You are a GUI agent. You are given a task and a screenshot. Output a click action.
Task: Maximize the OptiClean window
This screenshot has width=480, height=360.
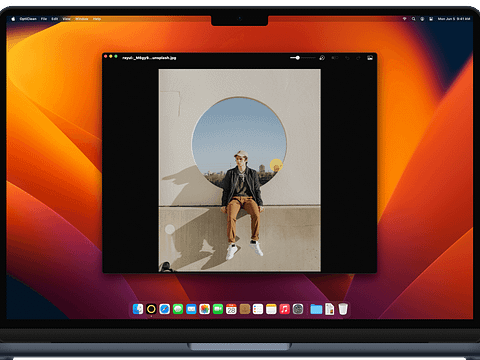[x=116, y=57]
